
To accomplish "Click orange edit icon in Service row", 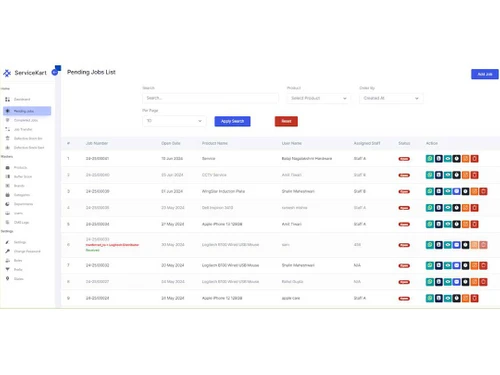I will coord(465,159).
